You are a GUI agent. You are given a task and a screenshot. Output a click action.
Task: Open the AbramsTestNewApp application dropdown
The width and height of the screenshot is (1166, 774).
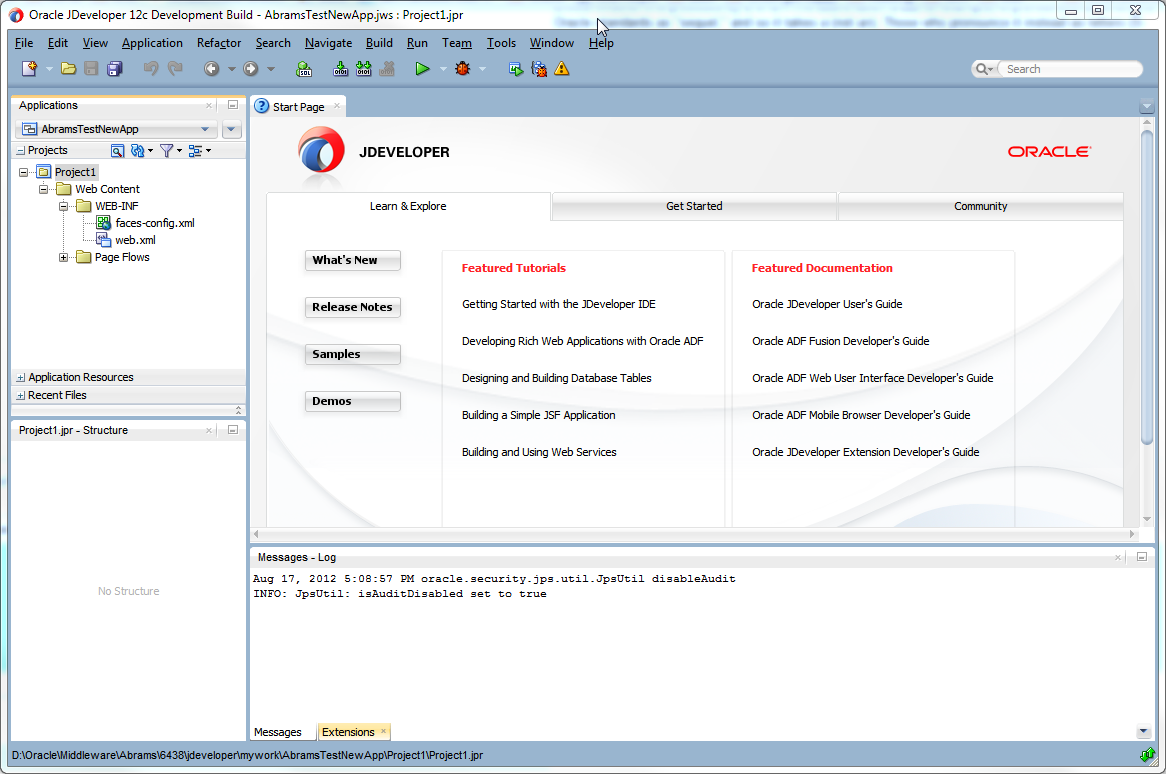[204, 129]
